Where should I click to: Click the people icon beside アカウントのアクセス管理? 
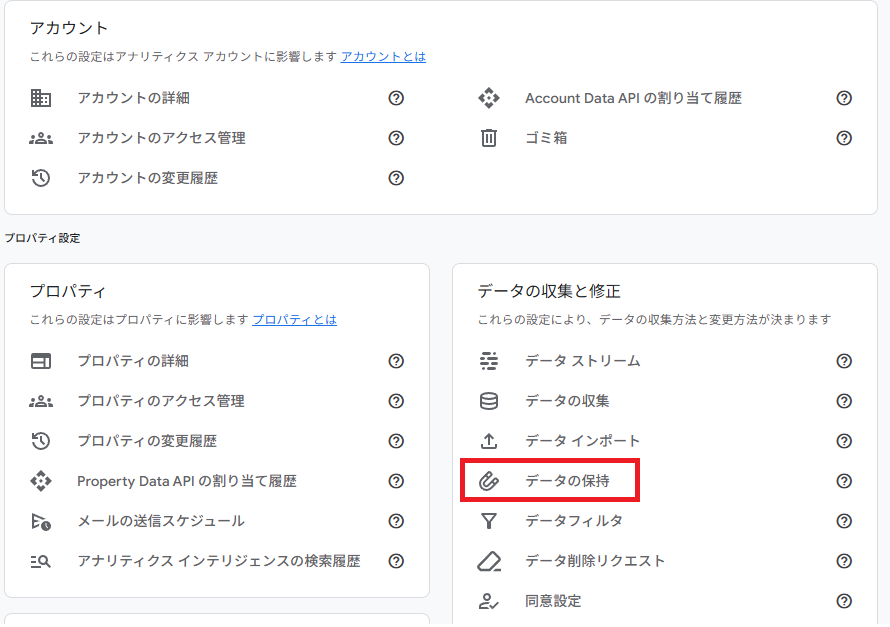pyautogui.click(x=41, y=138)
